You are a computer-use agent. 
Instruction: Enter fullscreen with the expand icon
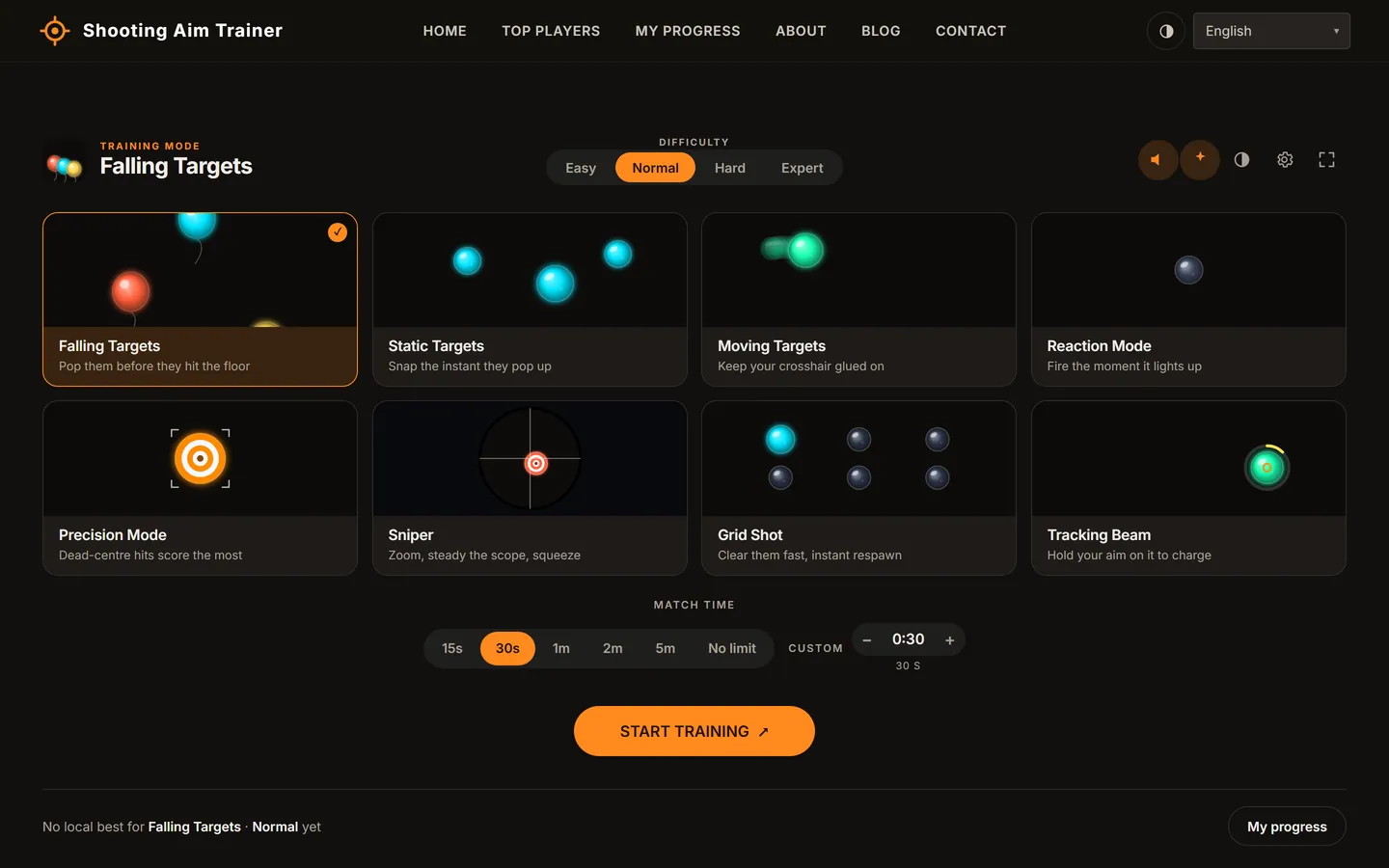1326,160
